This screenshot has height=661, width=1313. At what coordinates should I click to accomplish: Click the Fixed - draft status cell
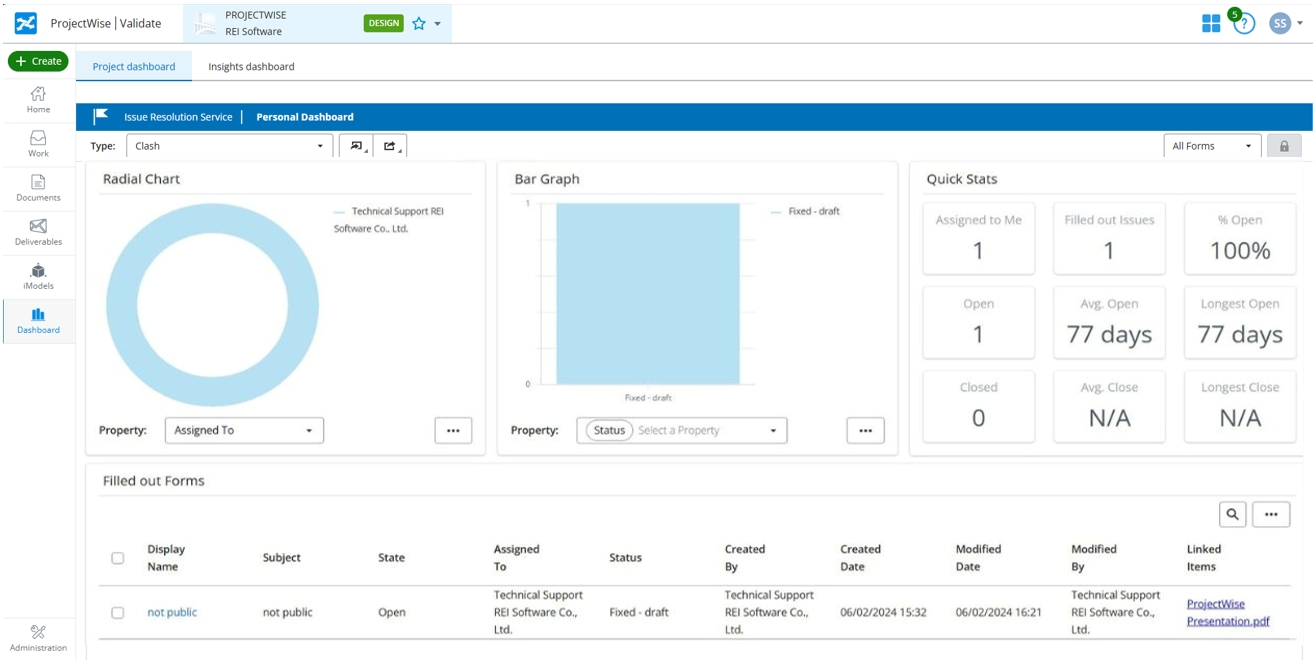(x=639, y=612)
